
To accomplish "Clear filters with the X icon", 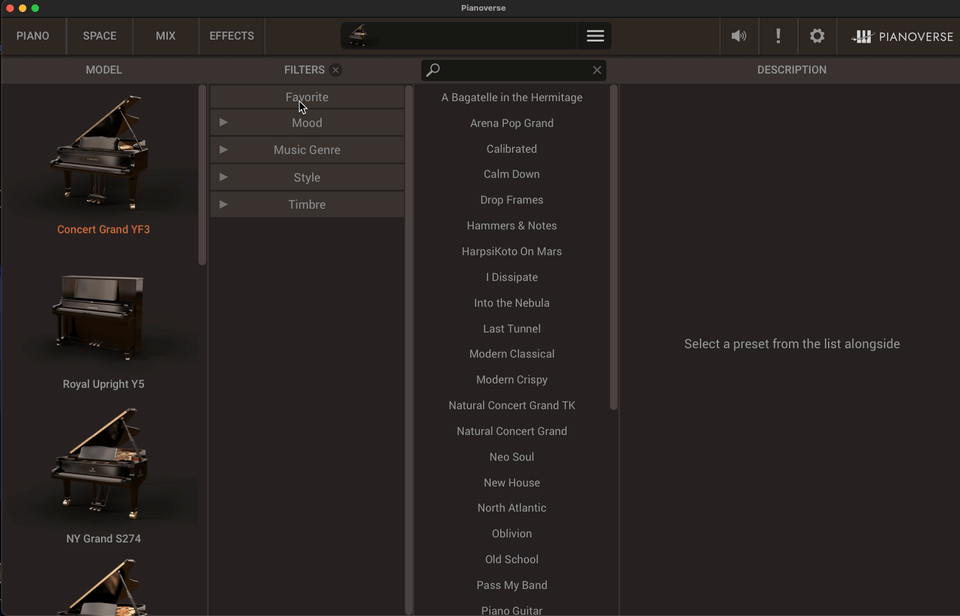I will (x=336, y=70).
